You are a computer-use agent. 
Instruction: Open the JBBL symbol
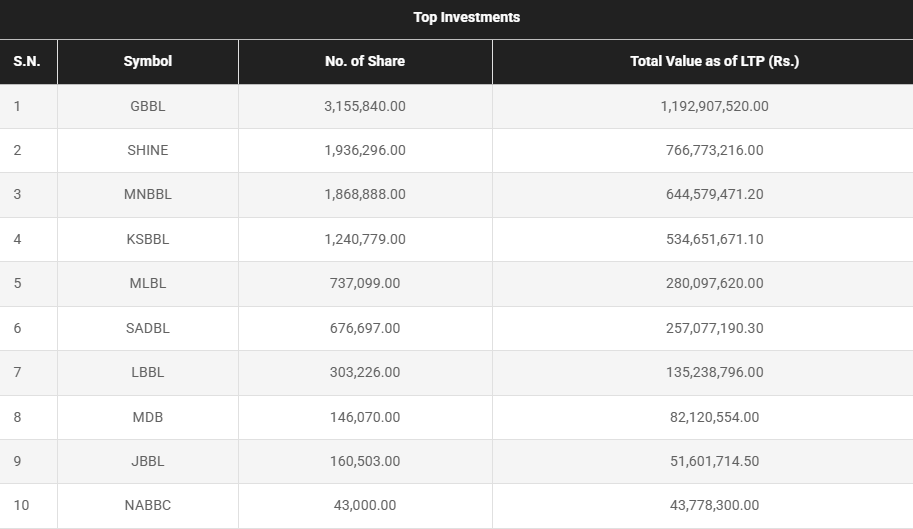point(148,461)
